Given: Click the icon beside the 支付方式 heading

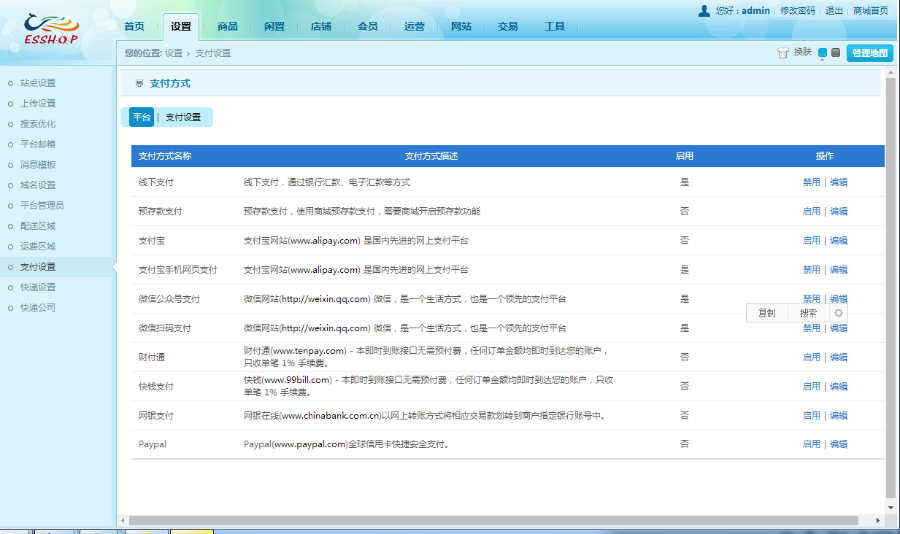Looking at the screenshot, I should pos(138,84).
